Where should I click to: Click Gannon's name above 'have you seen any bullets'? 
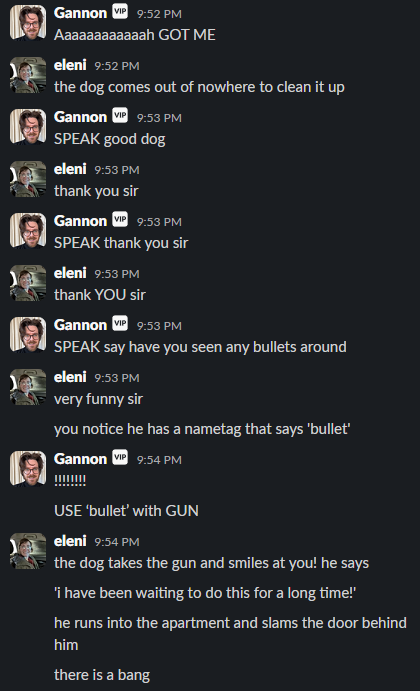point(80,325)
